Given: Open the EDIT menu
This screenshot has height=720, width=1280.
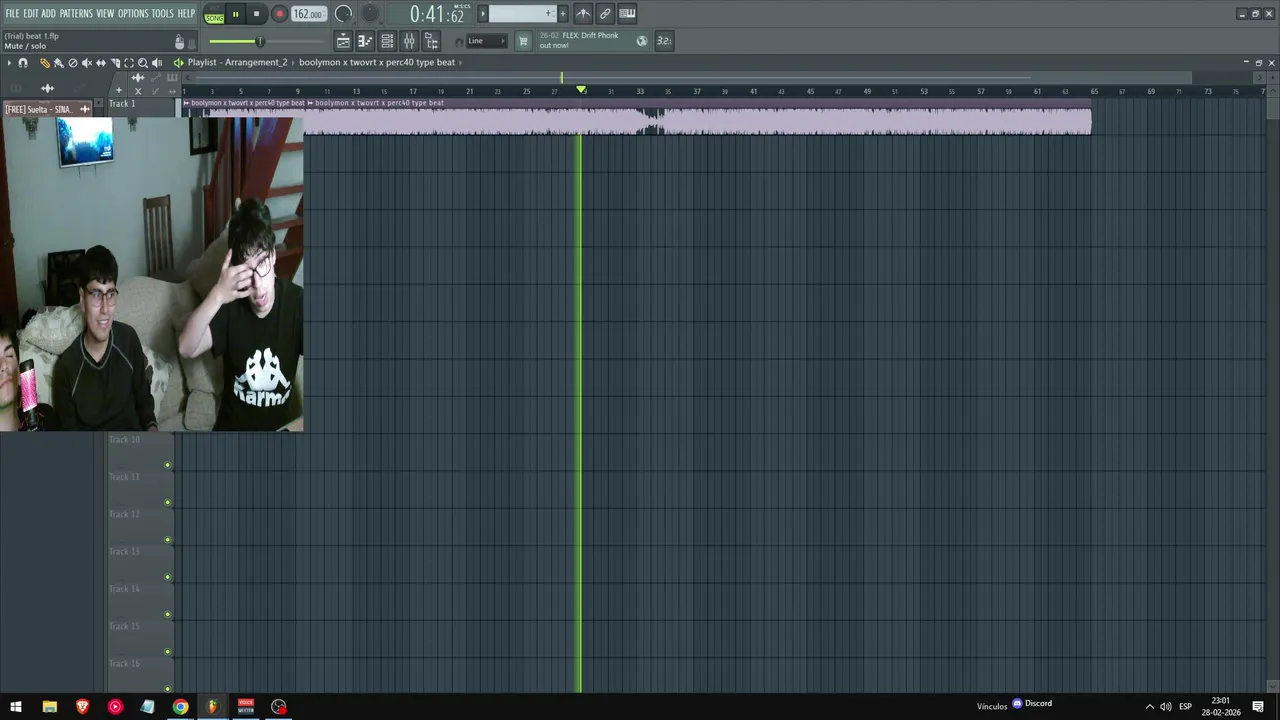Looking at the screenshot, I should [x=31, y=14].
